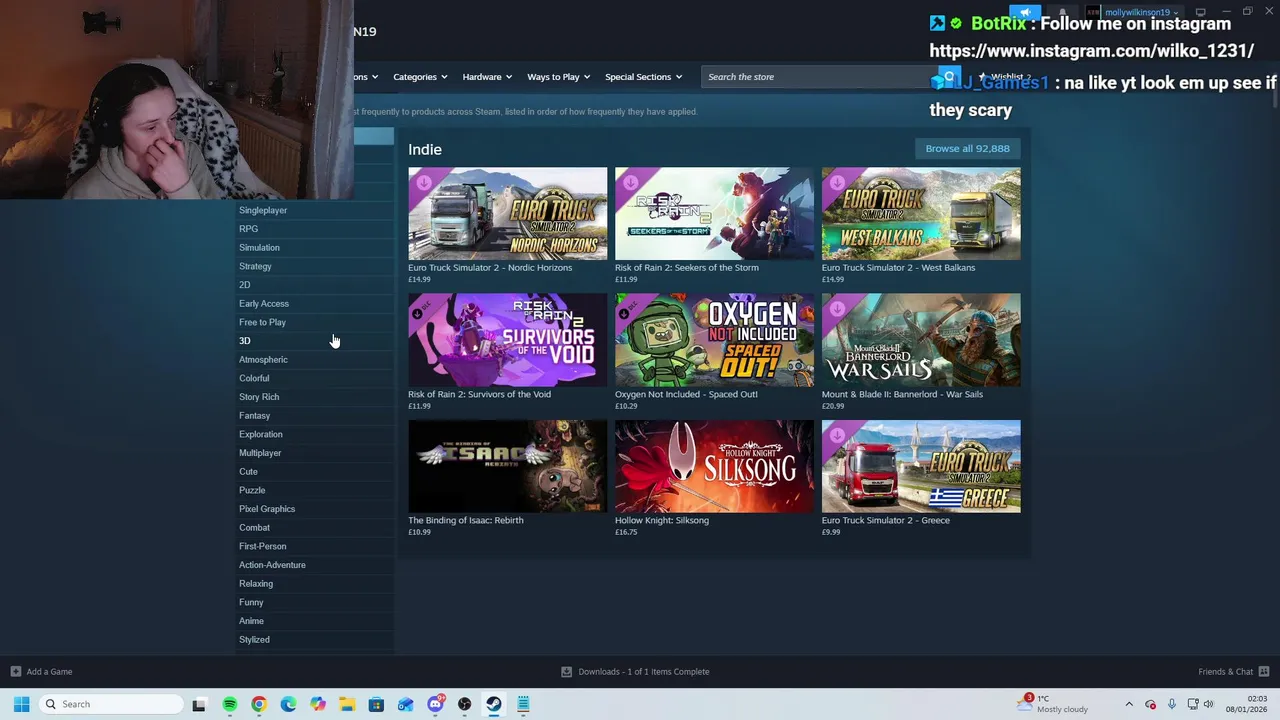Show hidden icons in the system tray
1280x720 pixels.
tap(1129, 704)
